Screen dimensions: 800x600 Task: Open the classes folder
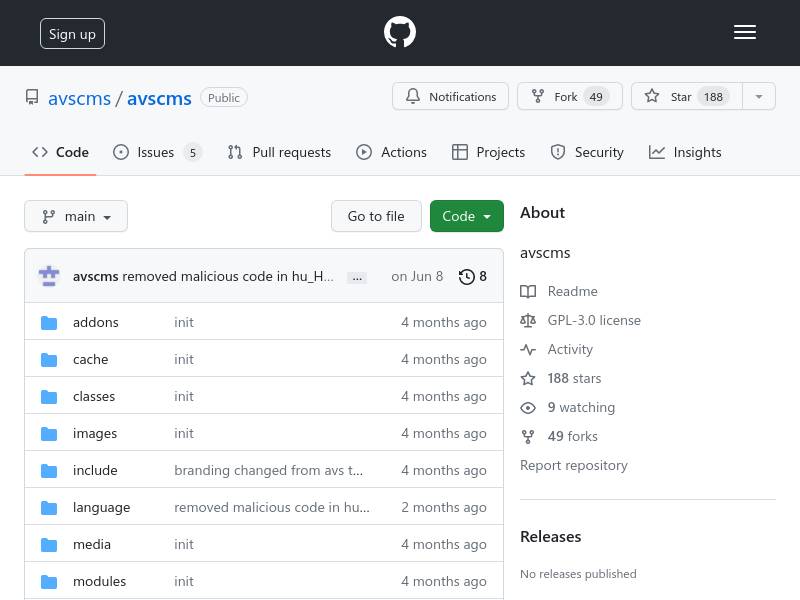[94, 396]
